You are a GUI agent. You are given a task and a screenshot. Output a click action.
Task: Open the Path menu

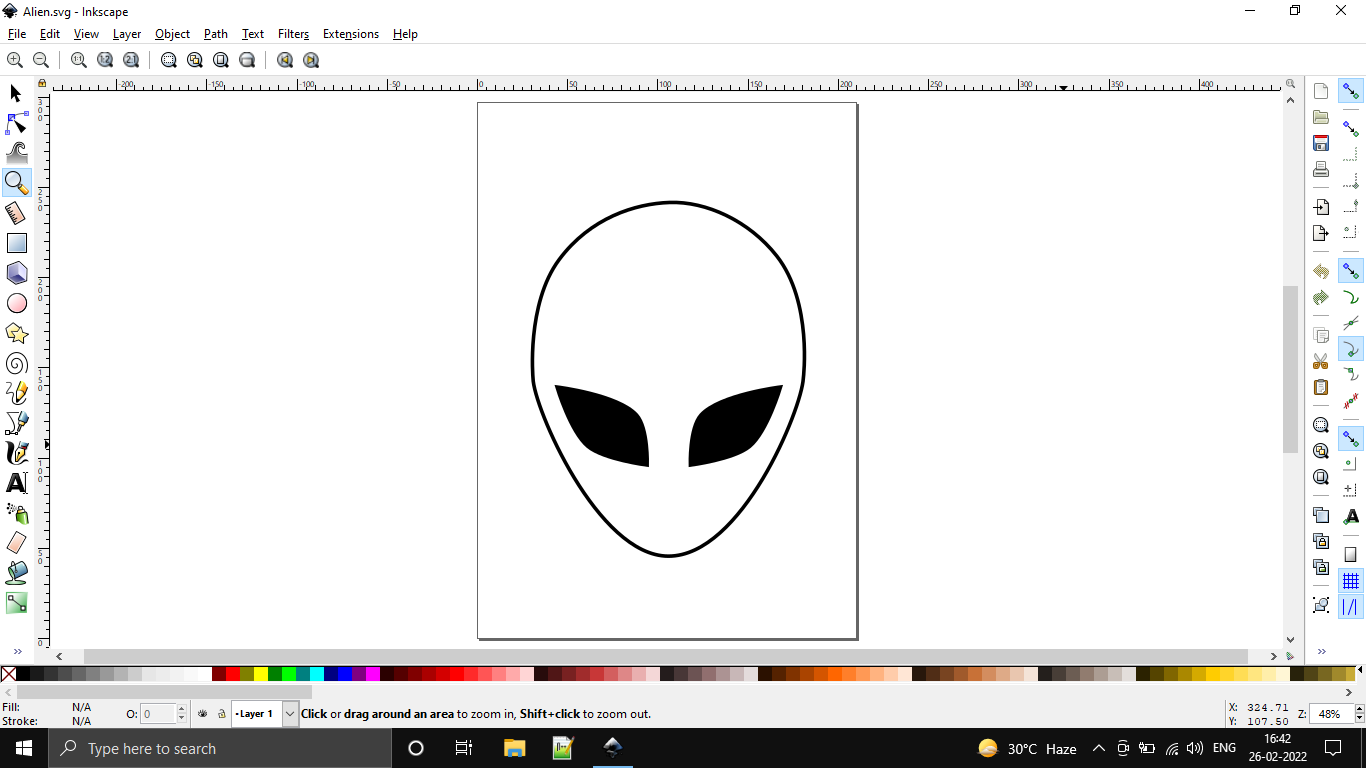[x=215, y=33]
